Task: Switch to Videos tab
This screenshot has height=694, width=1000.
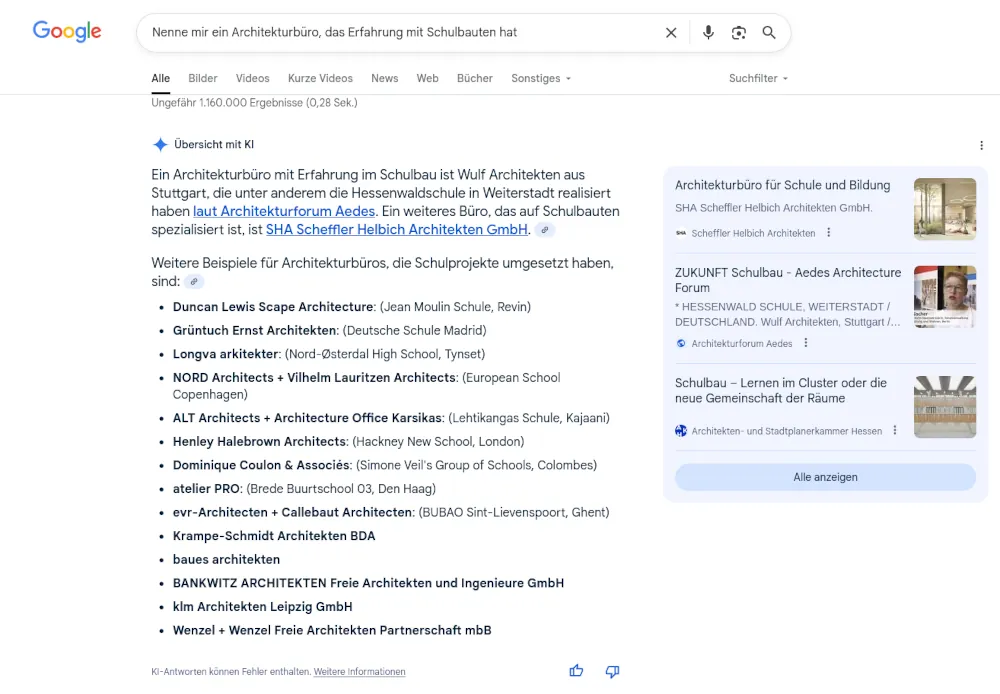Action: click(x=253, y=78)
